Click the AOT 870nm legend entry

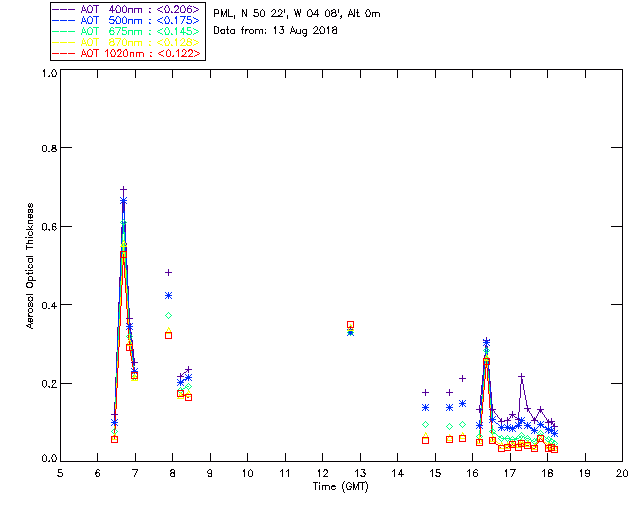(x=127, y=42)
